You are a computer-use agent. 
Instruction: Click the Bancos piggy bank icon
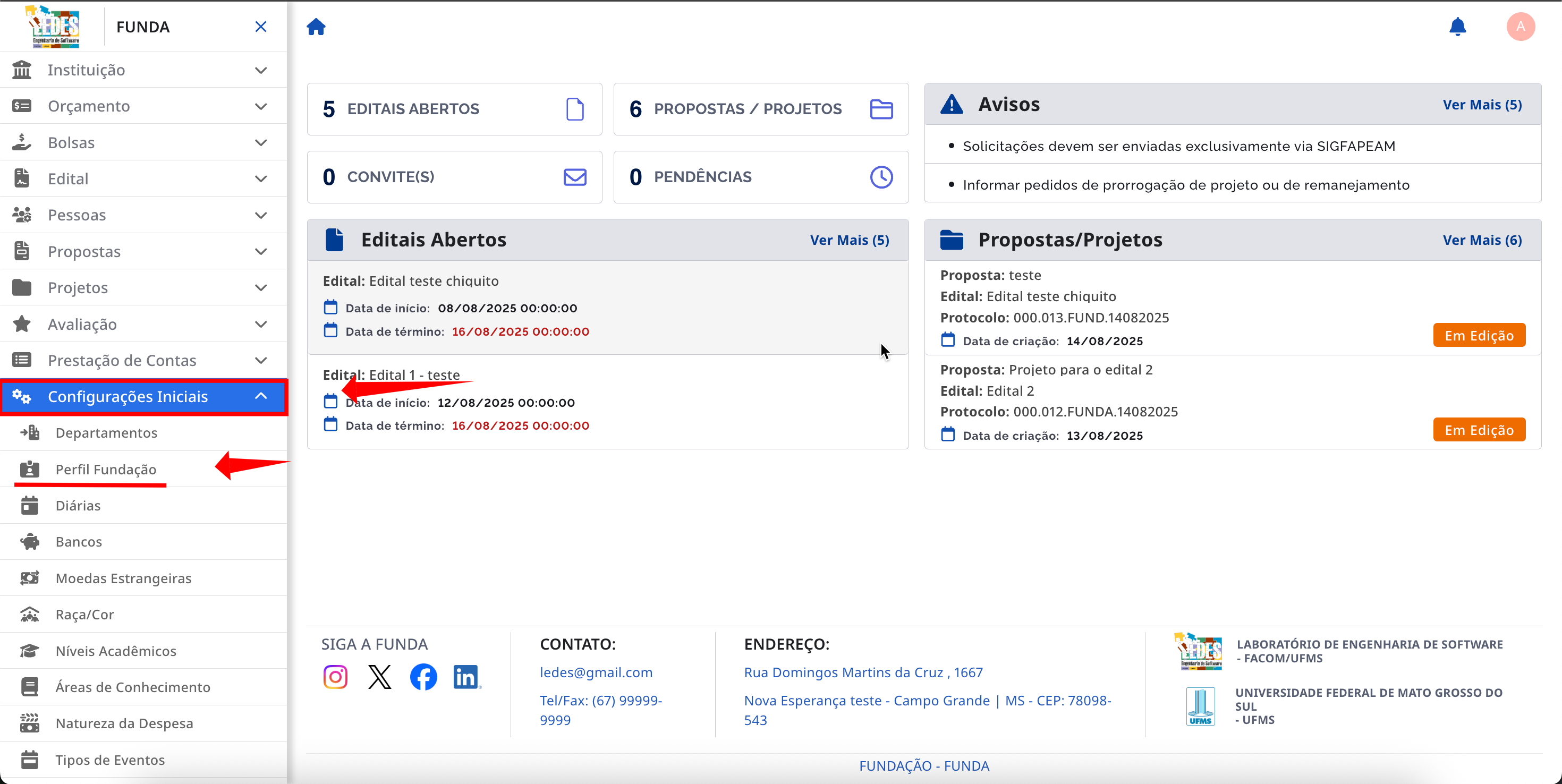point(29,541)
